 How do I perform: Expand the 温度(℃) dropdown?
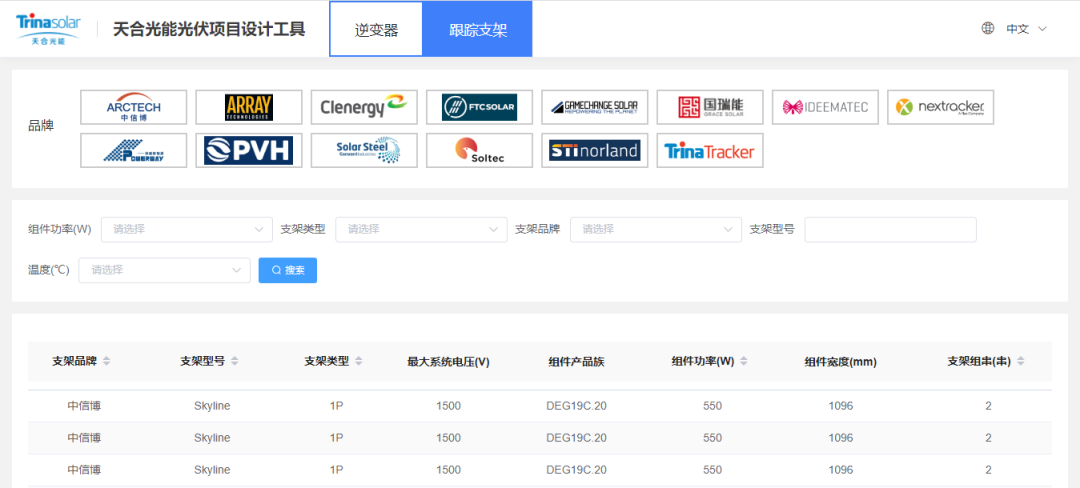pos(164,270)
